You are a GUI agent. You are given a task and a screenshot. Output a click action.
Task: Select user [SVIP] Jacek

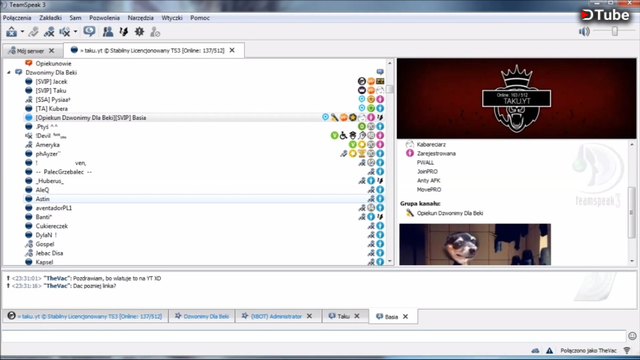(51, 82)
